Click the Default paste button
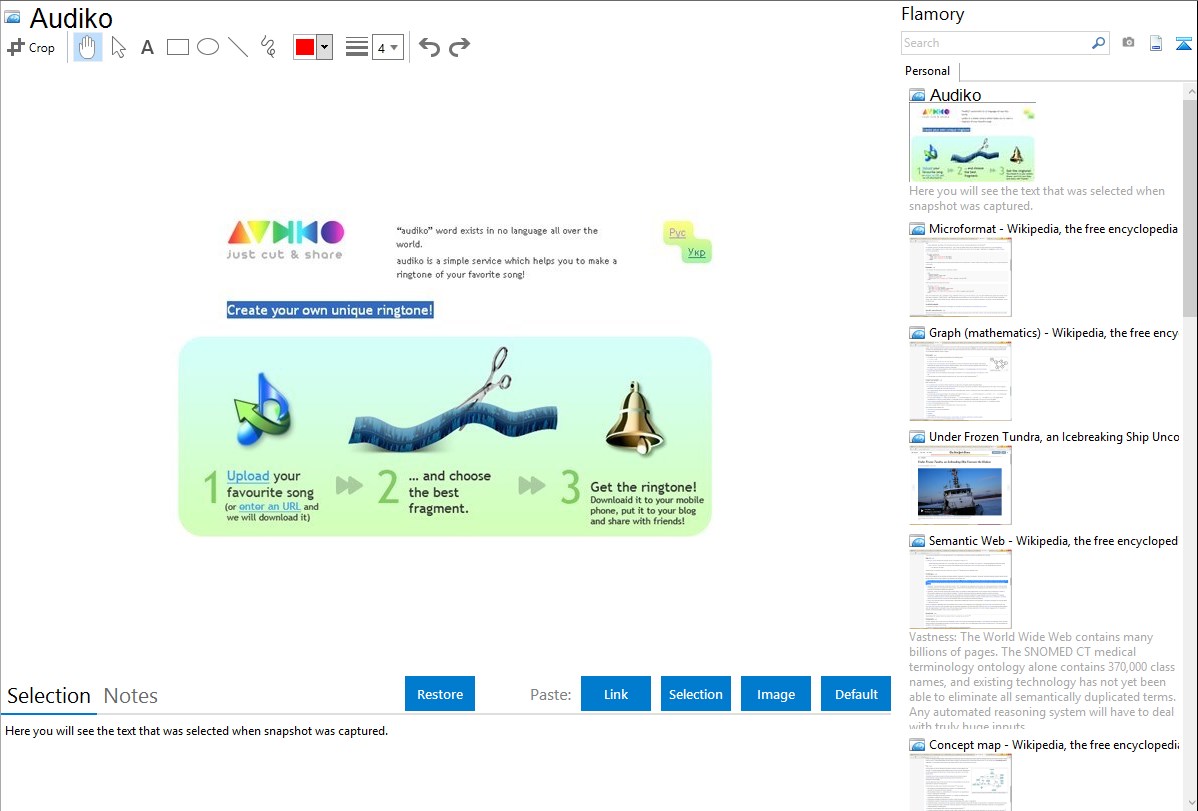Image resolution: width=1198 pixels, height=811 pixels. 856,694
